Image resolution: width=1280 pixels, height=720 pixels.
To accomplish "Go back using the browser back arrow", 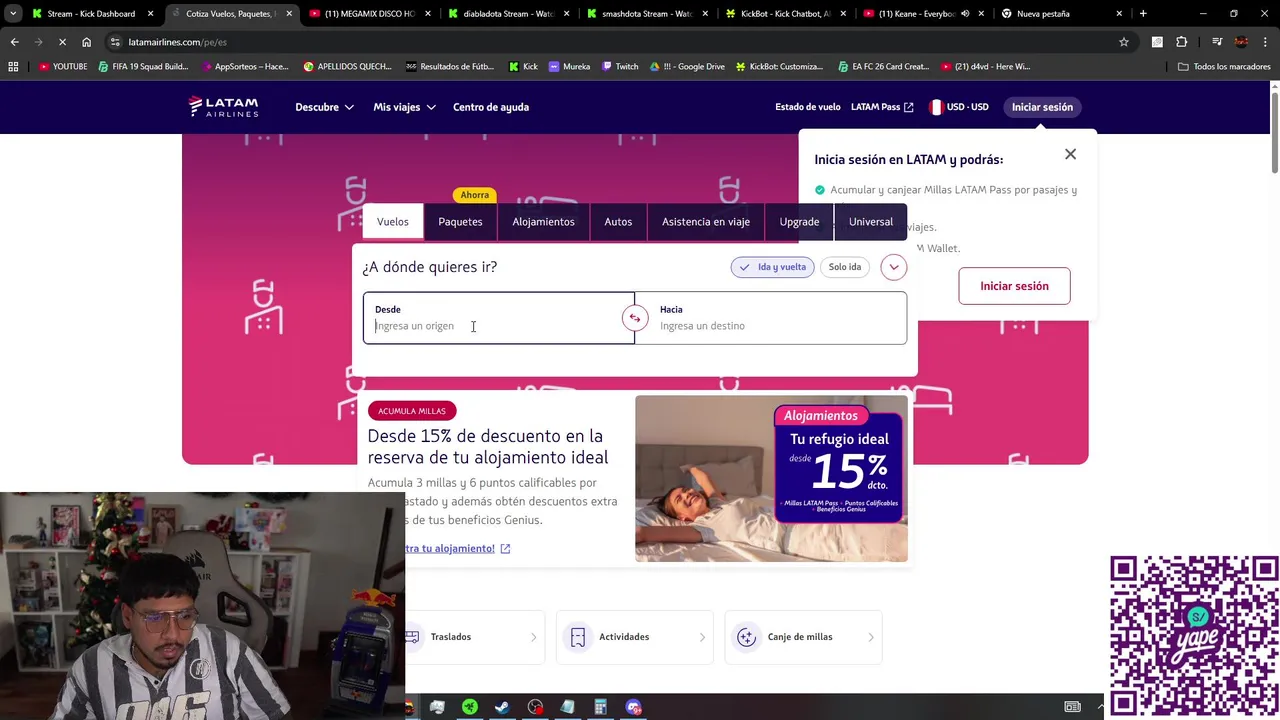I will pyautogui.click(x=14, y=42).
